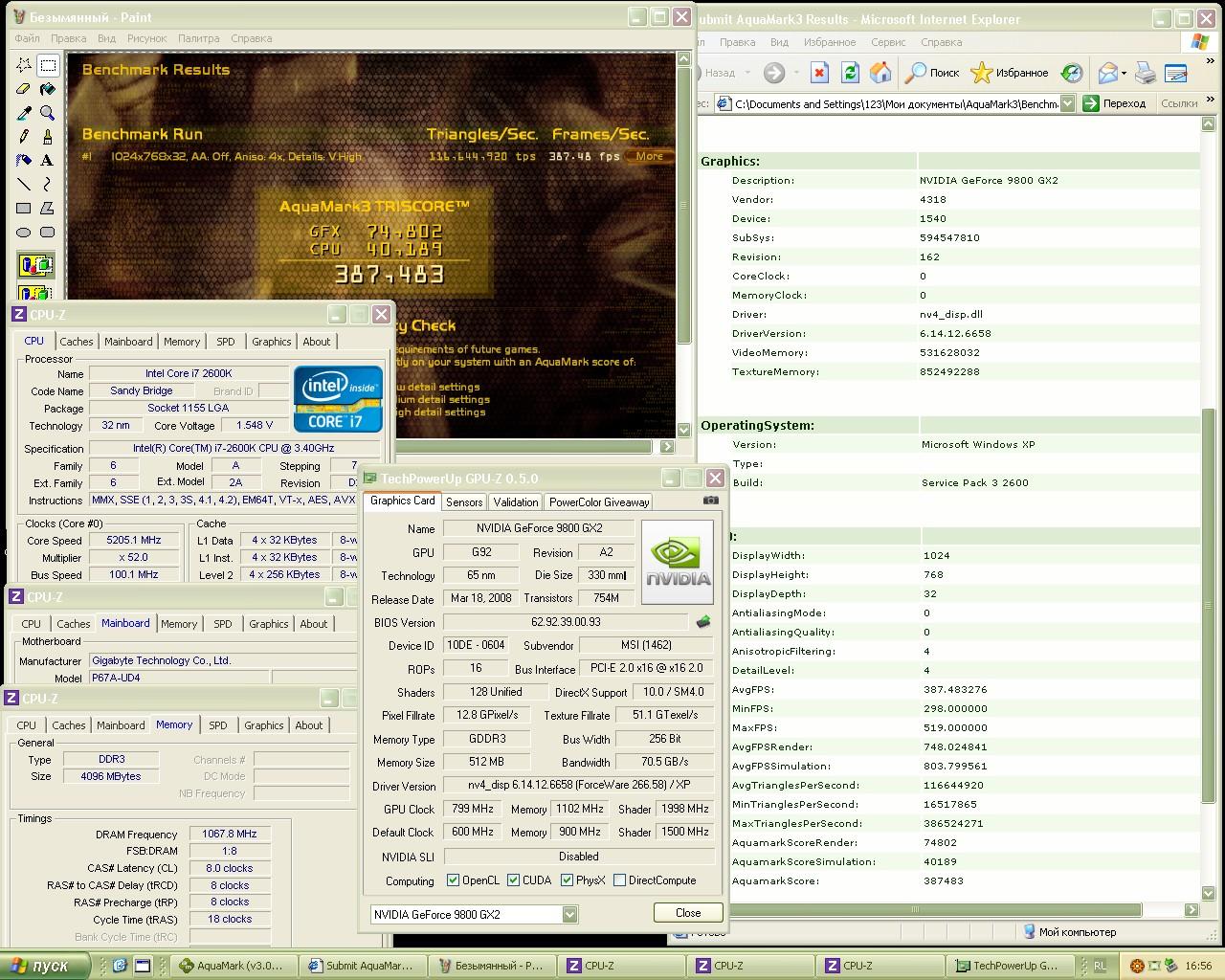This screenshot has width=1225, height=980.
Task: Choose the Curve tool in Paint
Action: (x=48, y=185)
